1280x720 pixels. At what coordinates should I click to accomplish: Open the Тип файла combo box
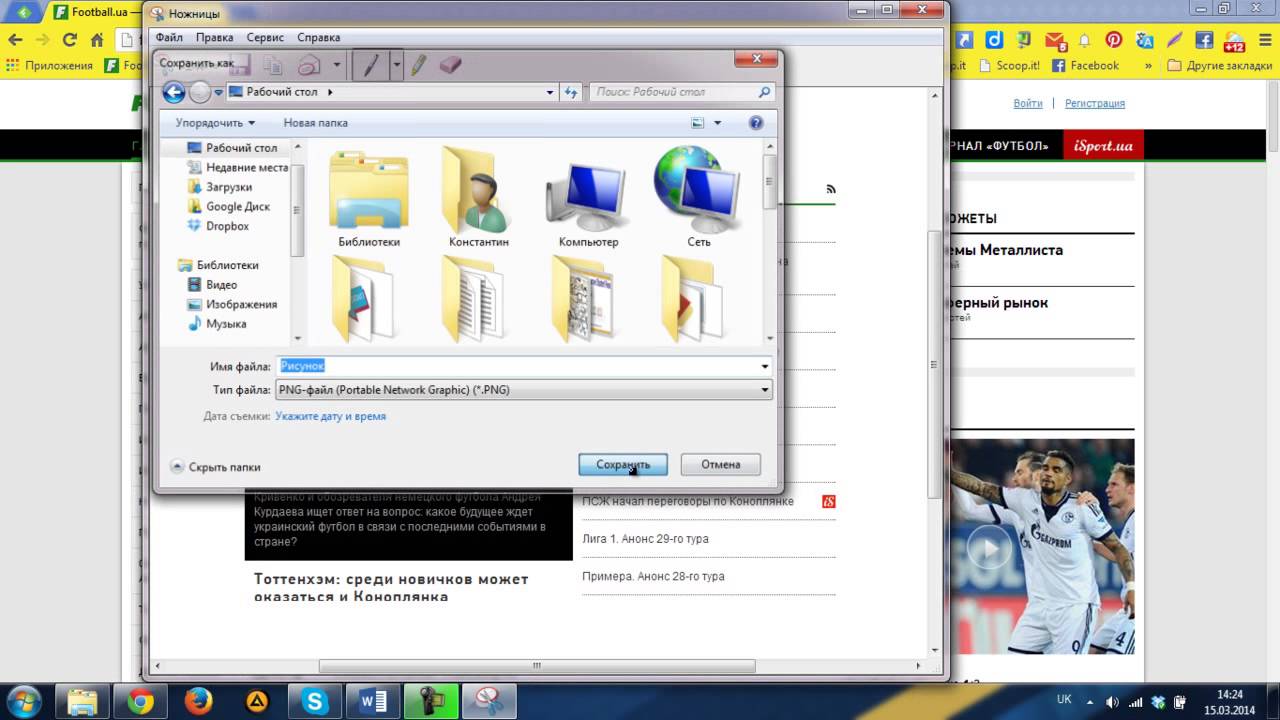pos(524,390)
